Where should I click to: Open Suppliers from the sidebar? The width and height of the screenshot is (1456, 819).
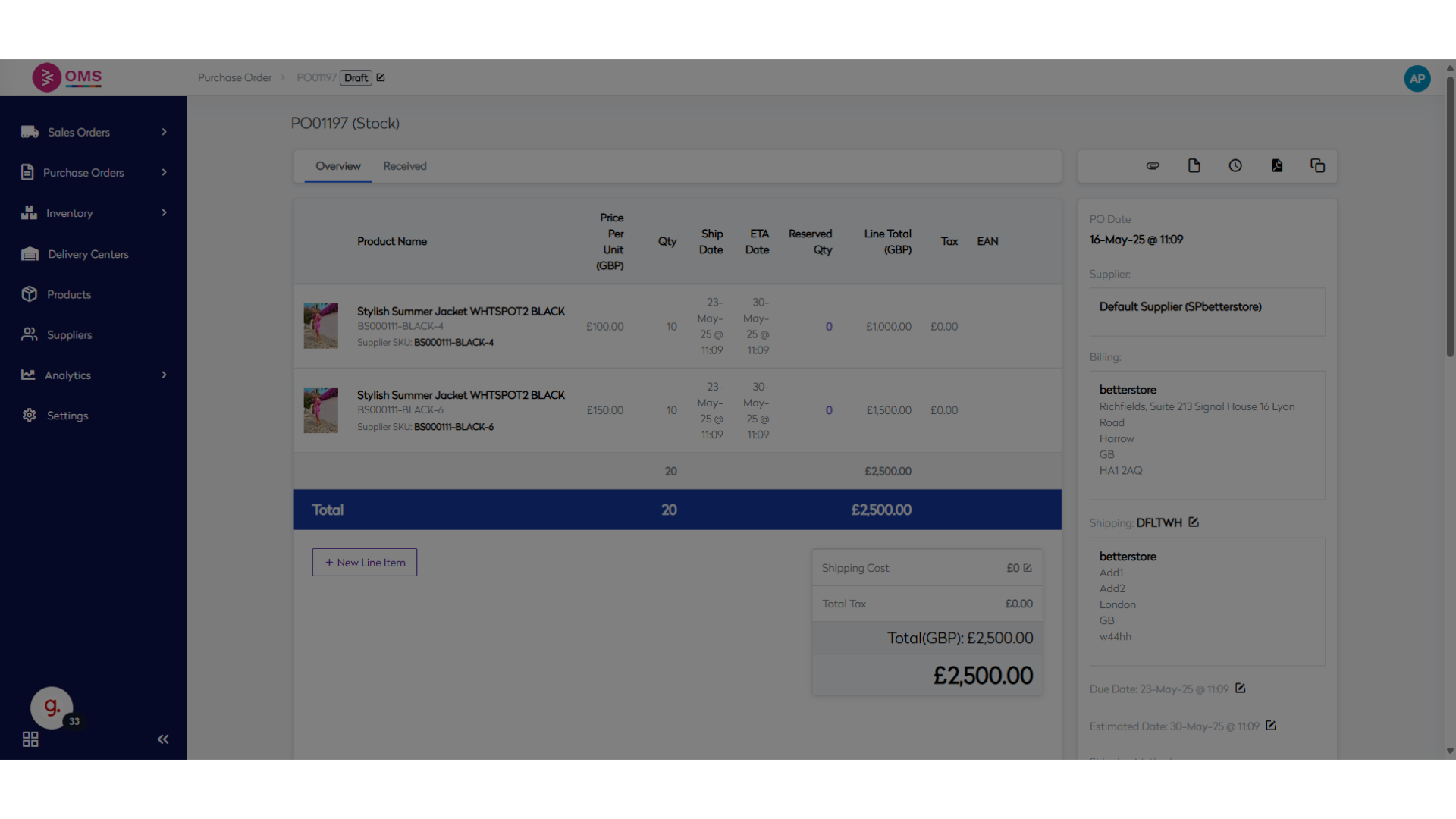[69, 335]
